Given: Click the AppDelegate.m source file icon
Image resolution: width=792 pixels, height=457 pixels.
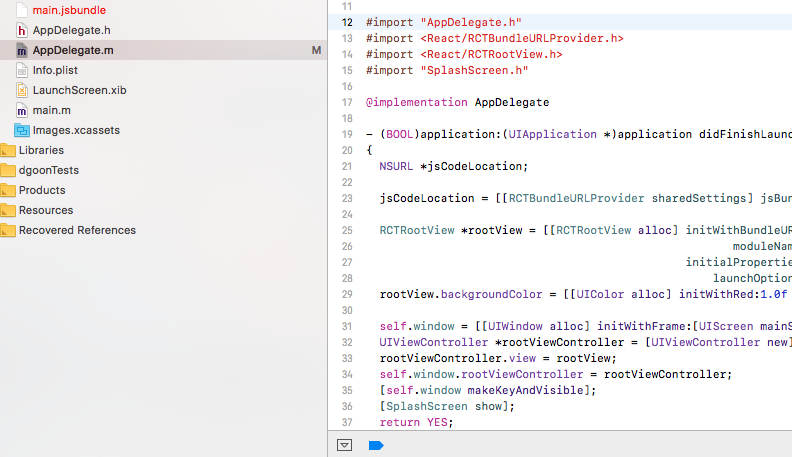Looking at the screenshot, I should click(x=22, y=50).
